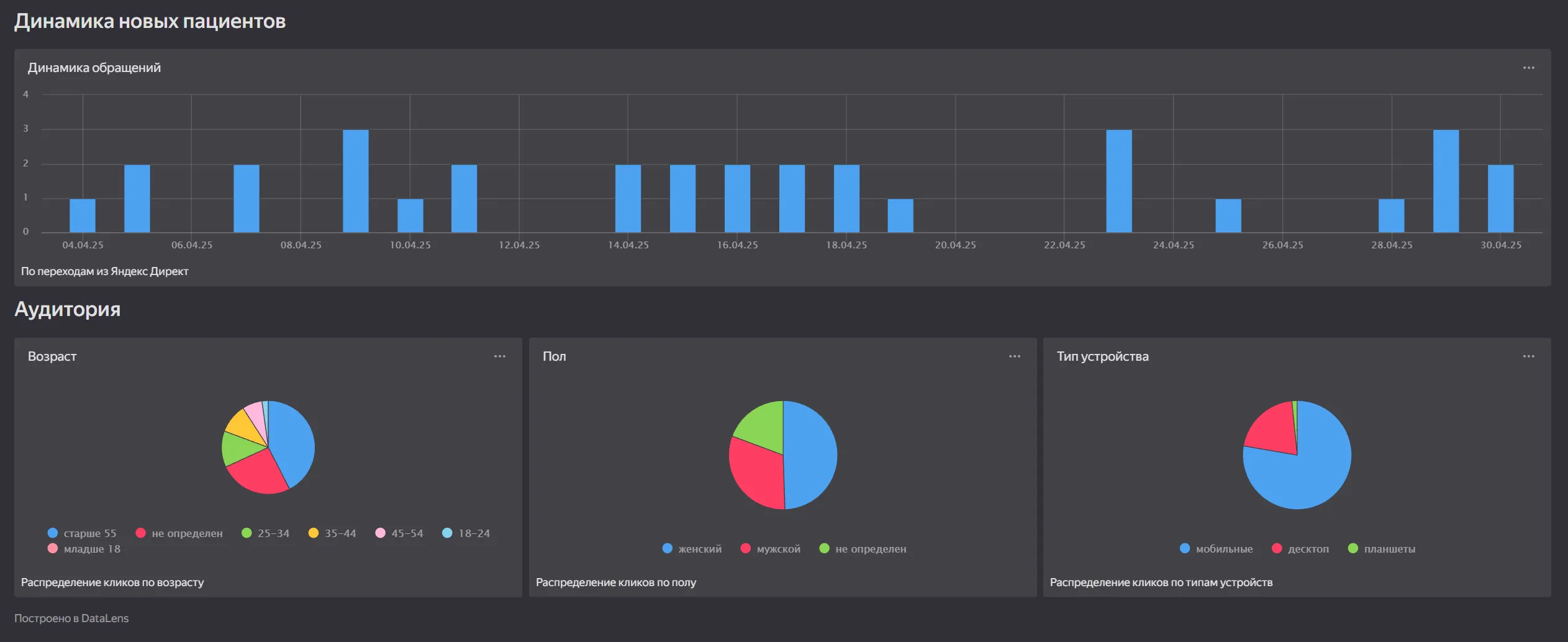Open the Пол widget three-dot menu
The width and height of the screenshot is (1568, 642).
1014,356
